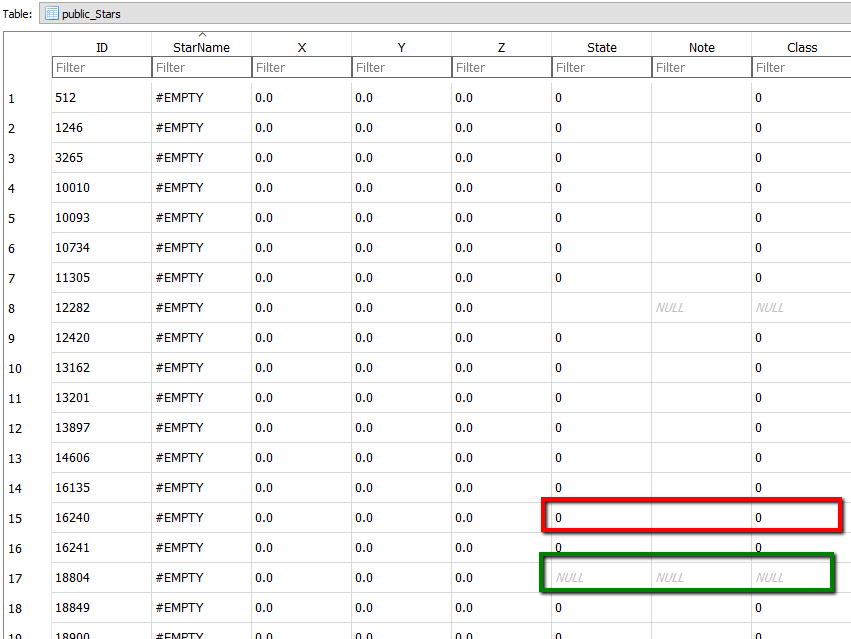Select ID cell 10734
The height and width of the screenshot is (639, 851).
(x=101, y=248)
